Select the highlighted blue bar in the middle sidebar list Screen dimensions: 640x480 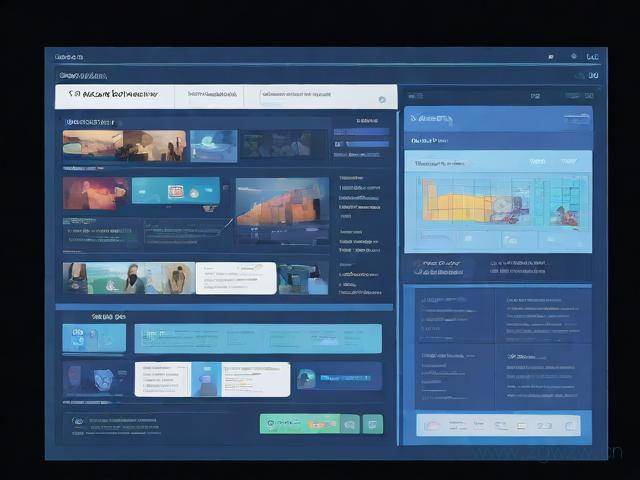click(360, 131)
